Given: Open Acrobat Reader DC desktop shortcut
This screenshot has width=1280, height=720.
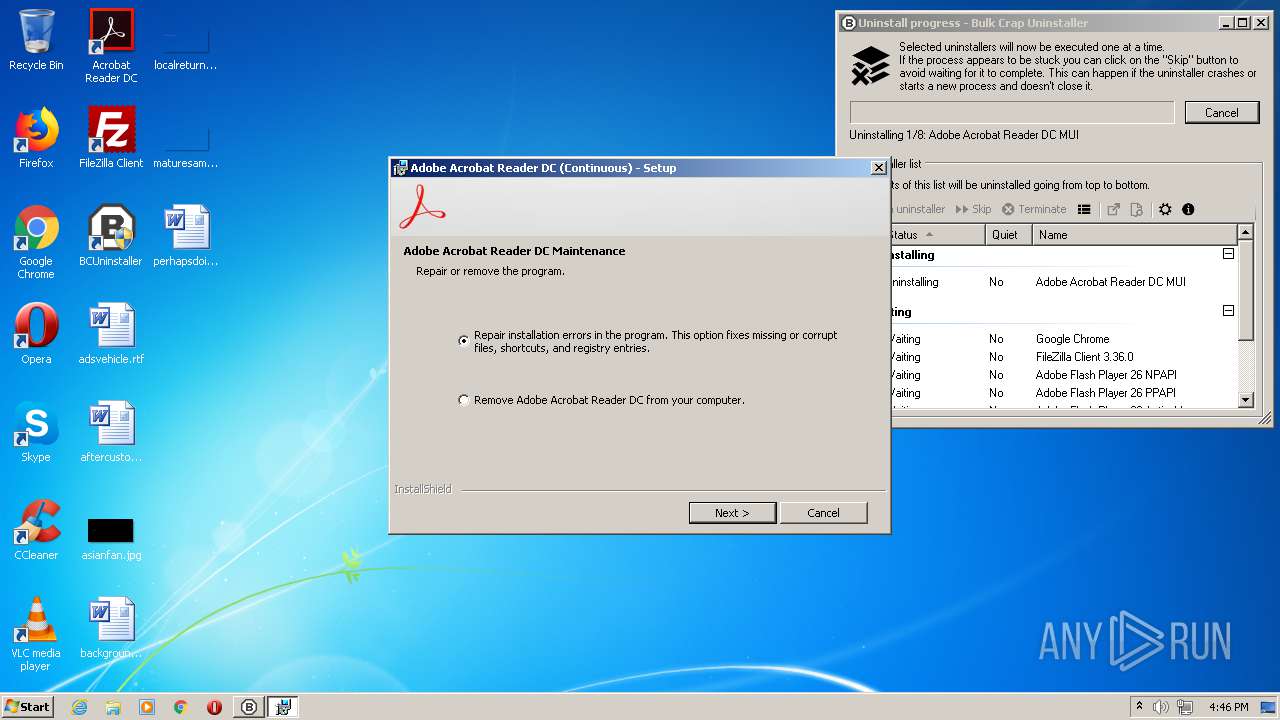Looking at the screenshot, I should point(111,46).
